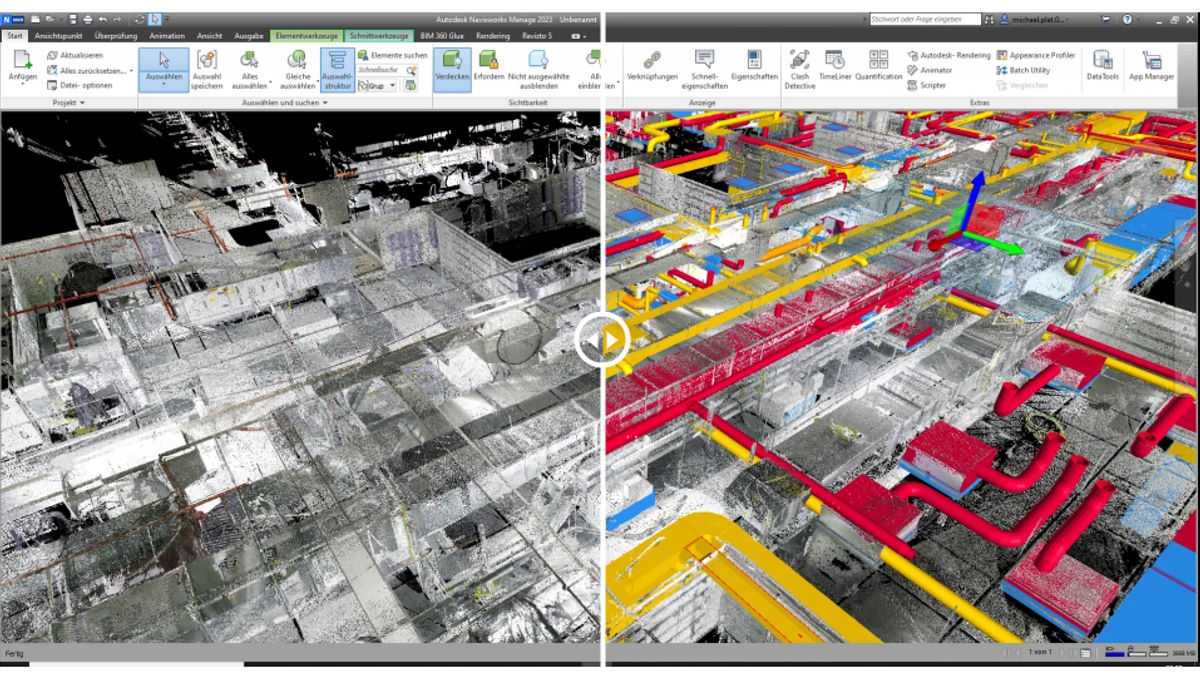The width and height of the screenshot is (1200, 675).
Task: Open the BIM 360 Glue tab
Action: point(442,36)
